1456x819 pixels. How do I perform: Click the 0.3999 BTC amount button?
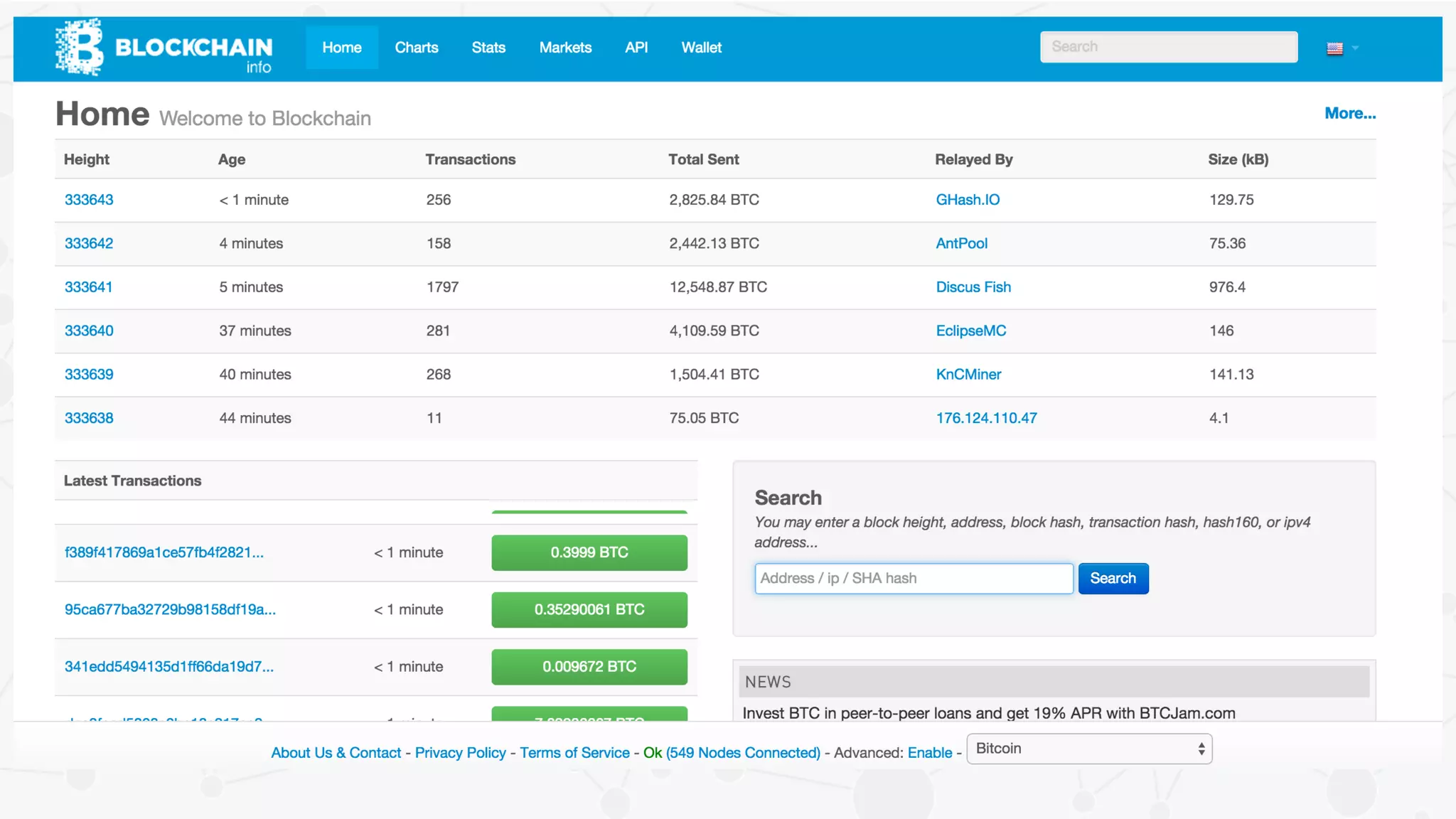pos(589,552)
